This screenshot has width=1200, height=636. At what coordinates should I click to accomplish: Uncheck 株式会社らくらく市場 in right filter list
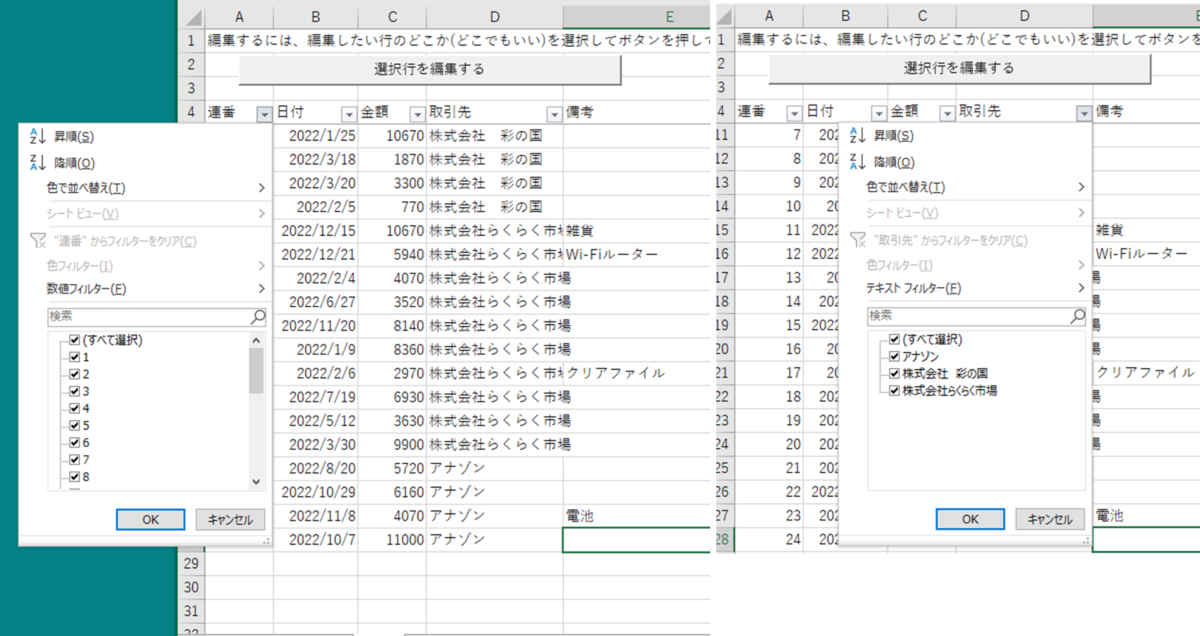point(894,390)
